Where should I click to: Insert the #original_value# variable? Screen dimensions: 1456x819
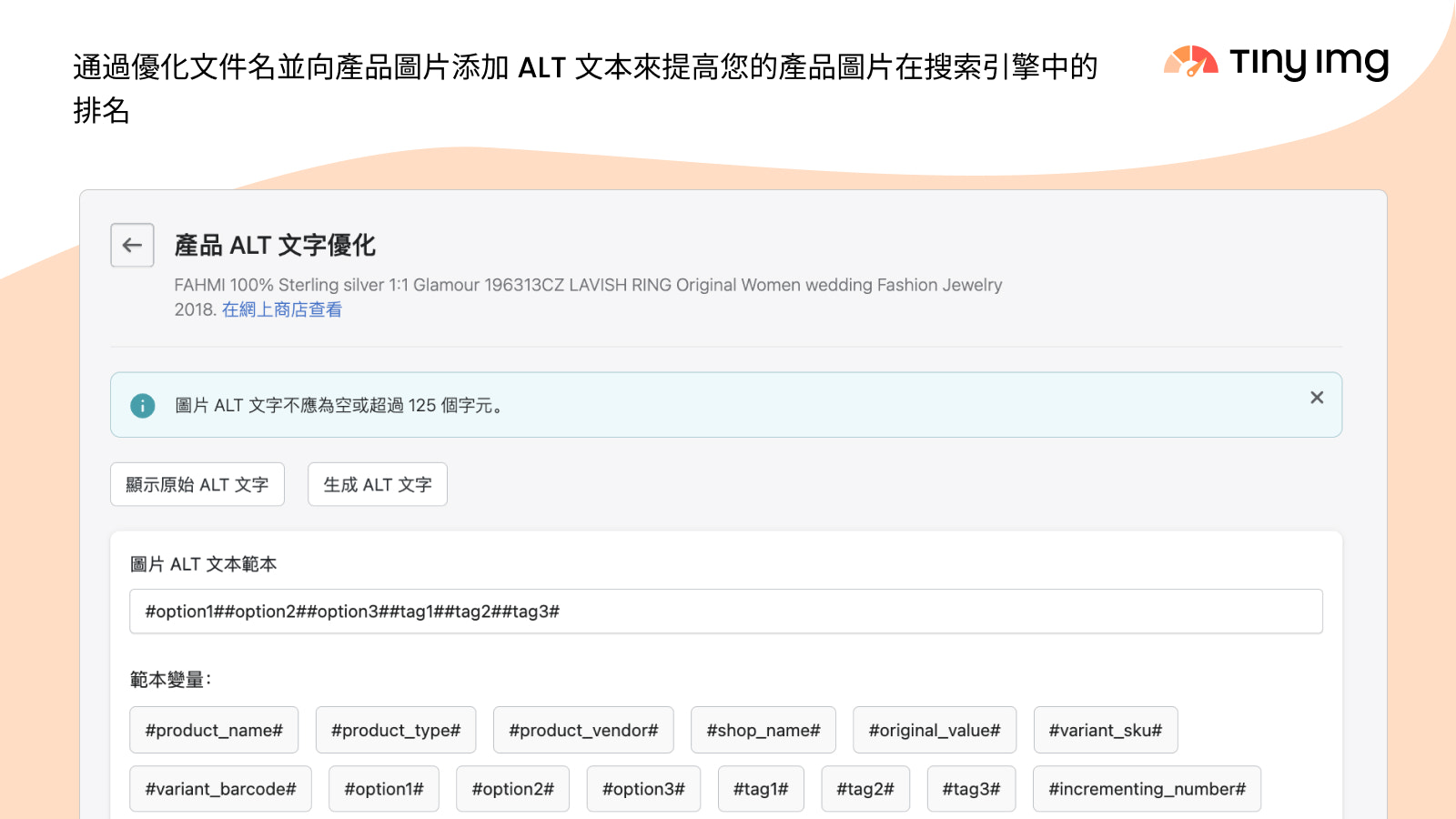(935, 730)
